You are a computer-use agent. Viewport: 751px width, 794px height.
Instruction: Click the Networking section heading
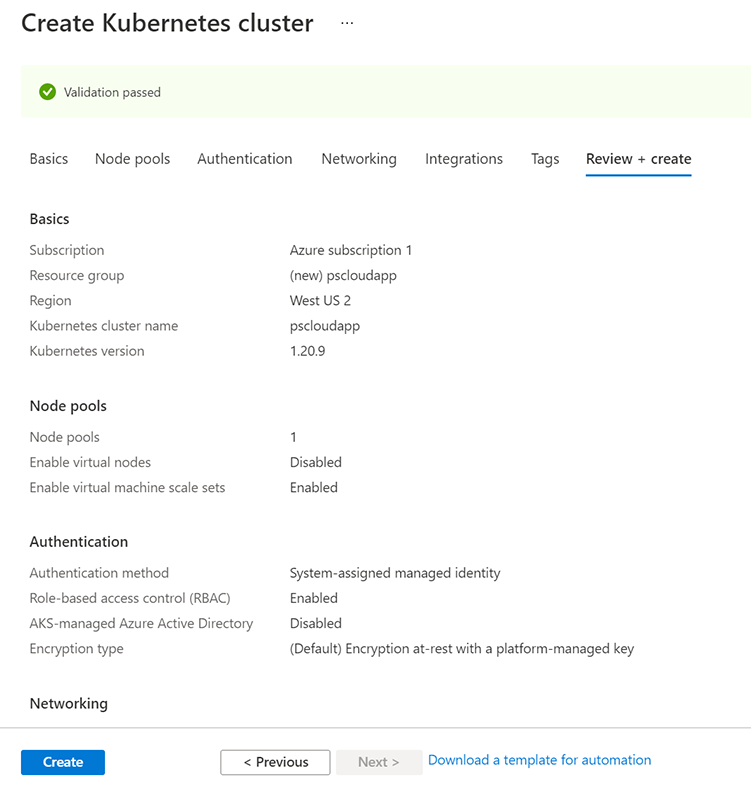click(x=68, y=703)
